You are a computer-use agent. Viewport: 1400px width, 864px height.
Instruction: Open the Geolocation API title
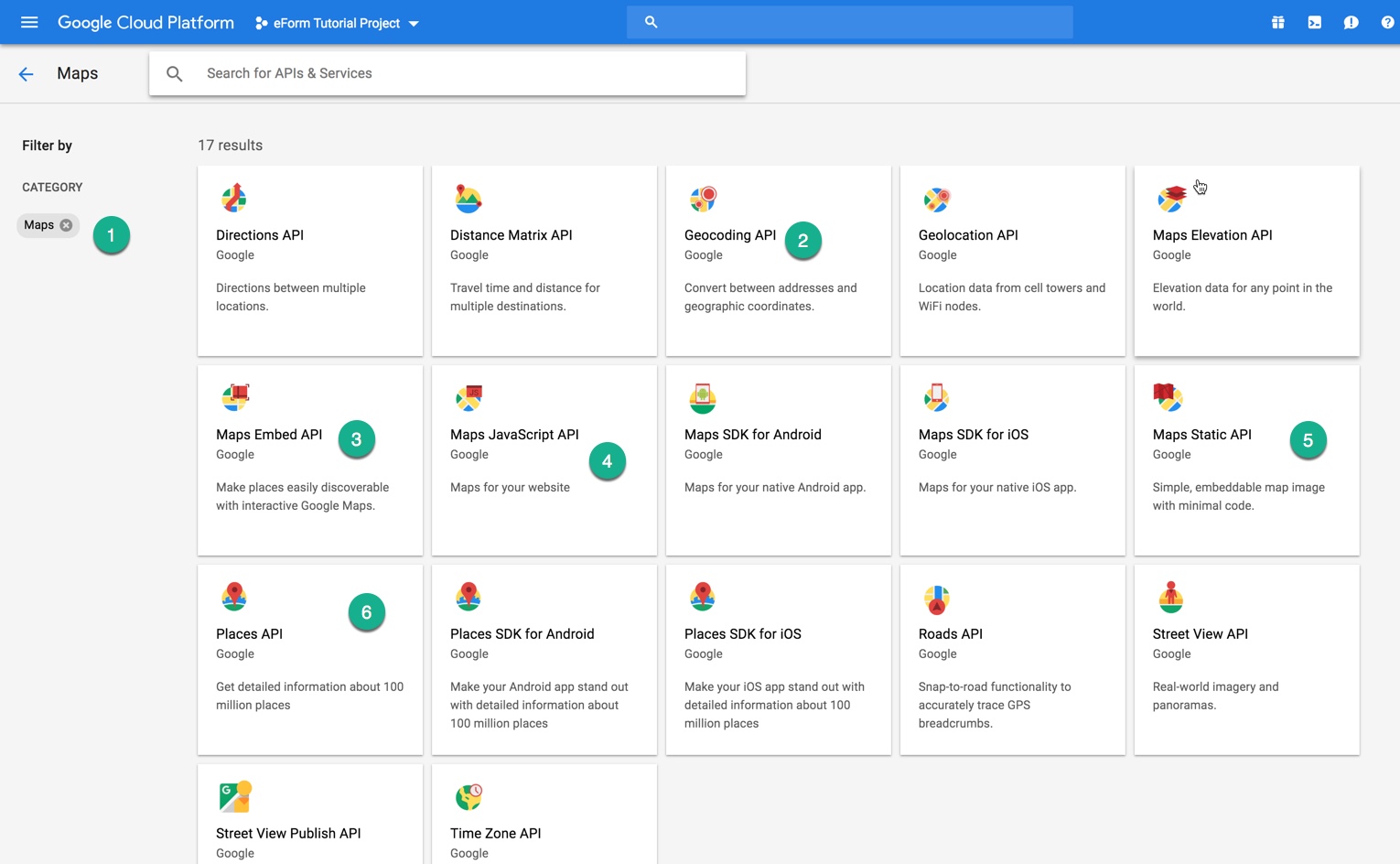[x=968, y=235]
